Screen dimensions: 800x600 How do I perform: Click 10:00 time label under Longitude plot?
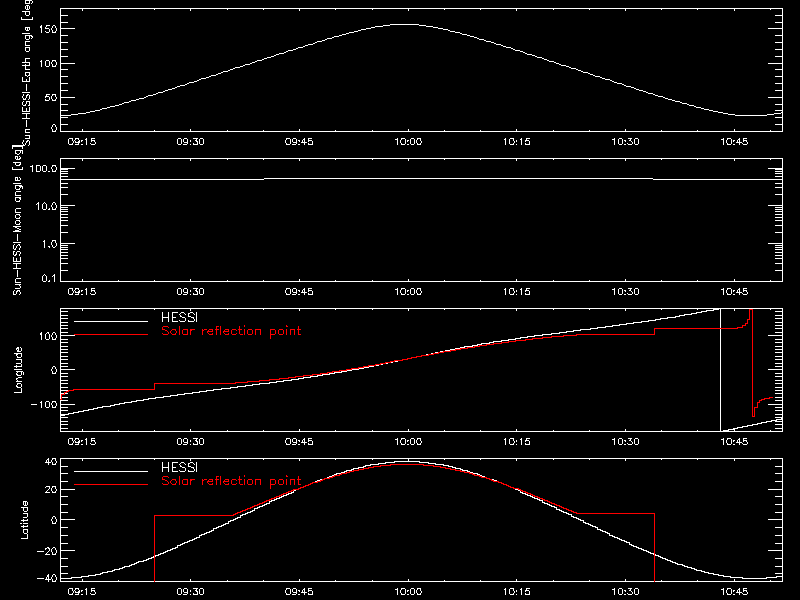[x=408, y=442]
